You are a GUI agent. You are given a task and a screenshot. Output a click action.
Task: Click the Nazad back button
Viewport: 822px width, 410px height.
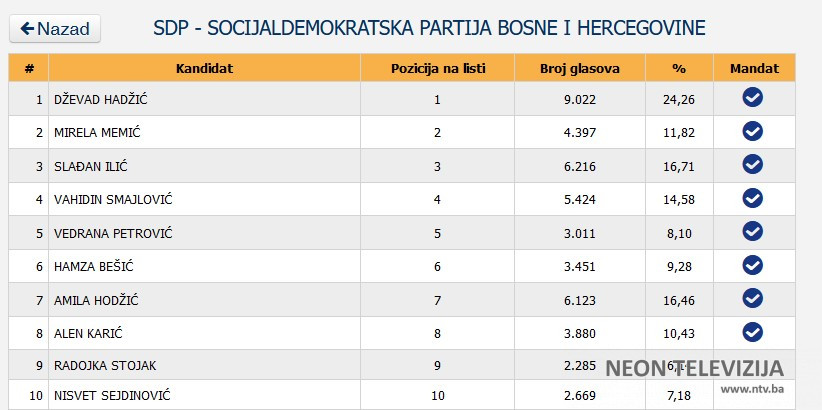[x=55, y=29]
